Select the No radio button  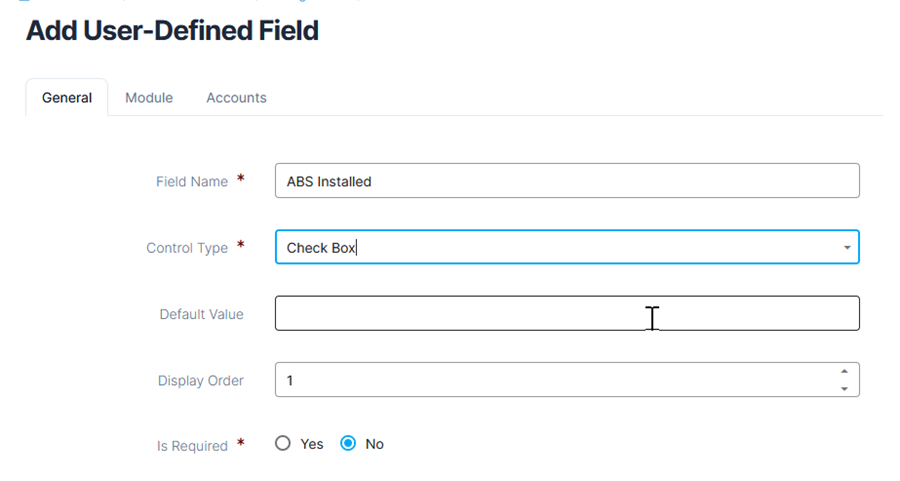point(348,444)
